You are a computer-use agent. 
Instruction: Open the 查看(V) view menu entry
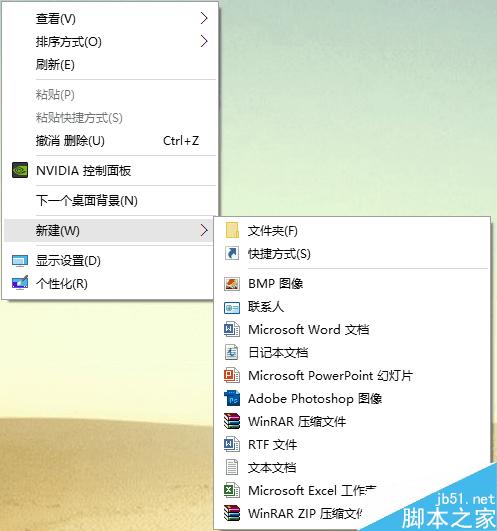click(110, 18)
